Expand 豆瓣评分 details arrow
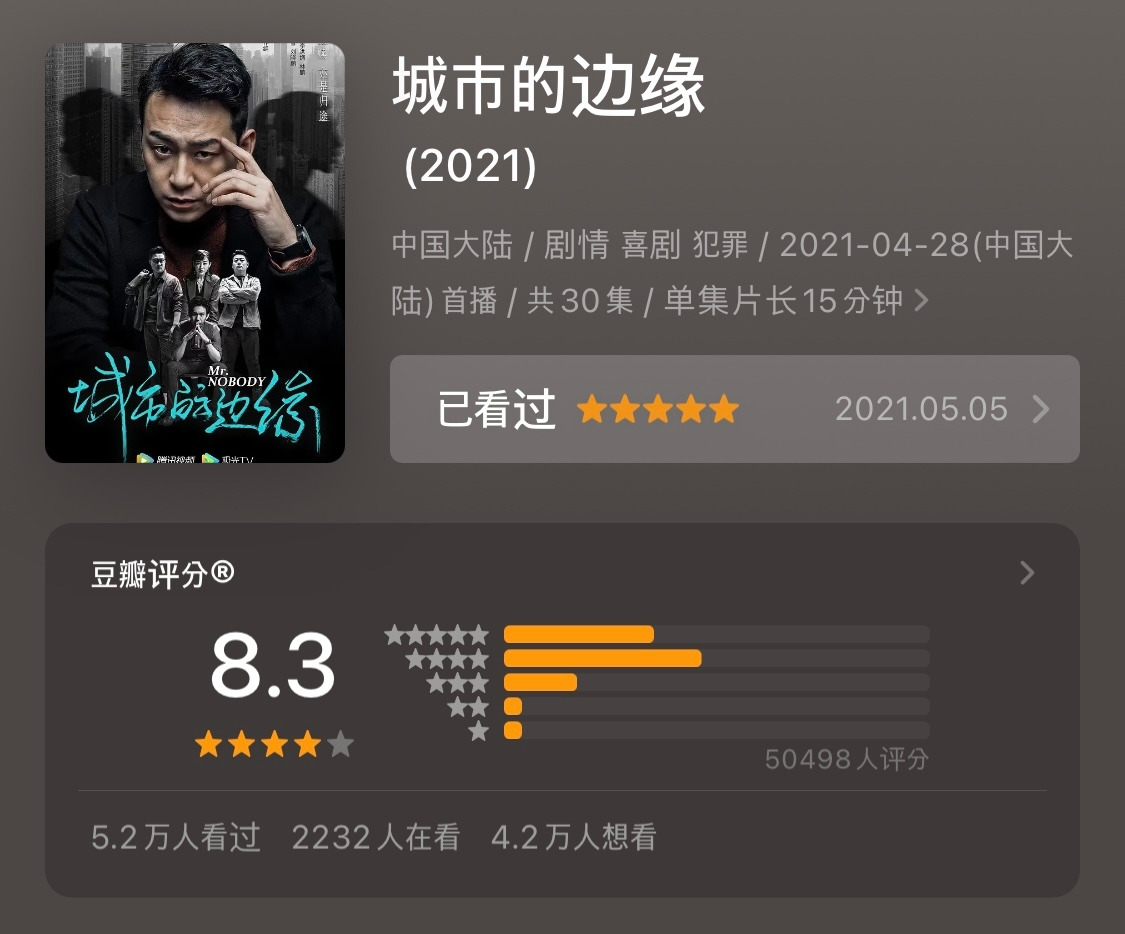This screenshot has height=934, width=1125. [1027, 573]
